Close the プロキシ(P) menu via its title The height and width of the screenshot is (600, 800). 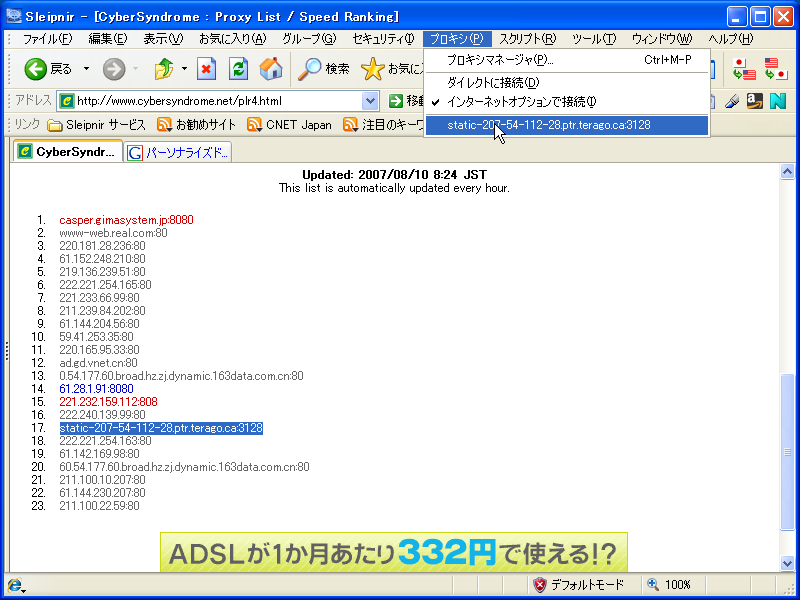(457, 39)
